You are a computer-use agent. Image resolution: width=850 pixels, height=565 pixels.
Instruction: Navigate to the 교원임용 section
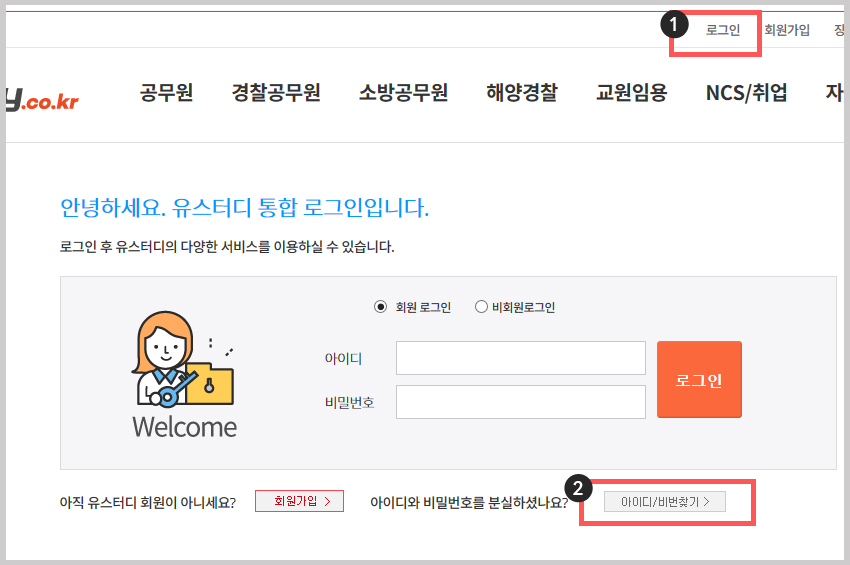click(x=631, y=93)
